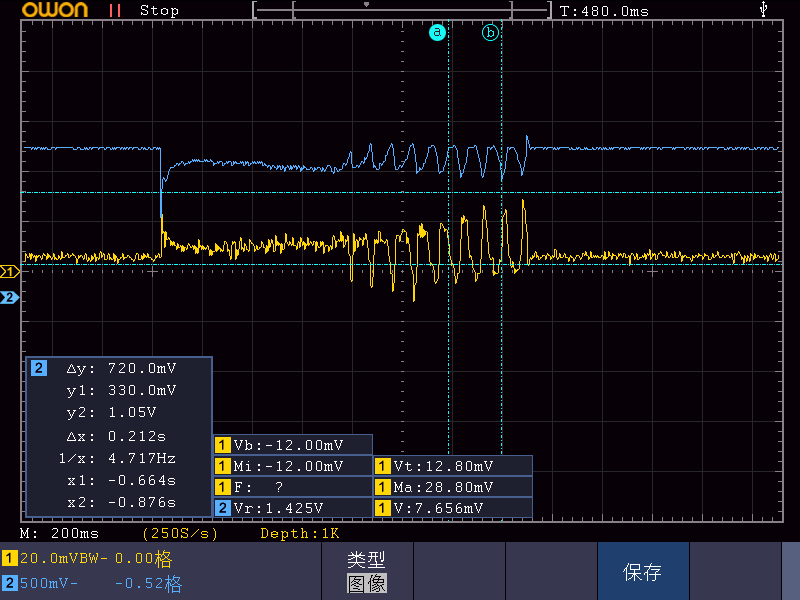Click the Vt:12.80mV measurement
Image resolution: width=800 pixels, height=600 pixels.
pyautogui.click(x=453, y=466)
